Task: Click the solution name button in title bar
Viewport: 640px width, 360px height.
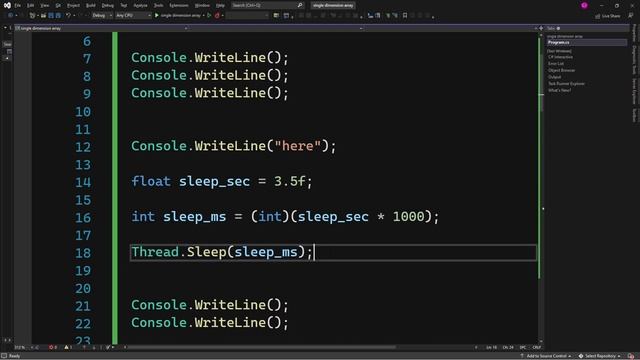Action: point(333,5)
